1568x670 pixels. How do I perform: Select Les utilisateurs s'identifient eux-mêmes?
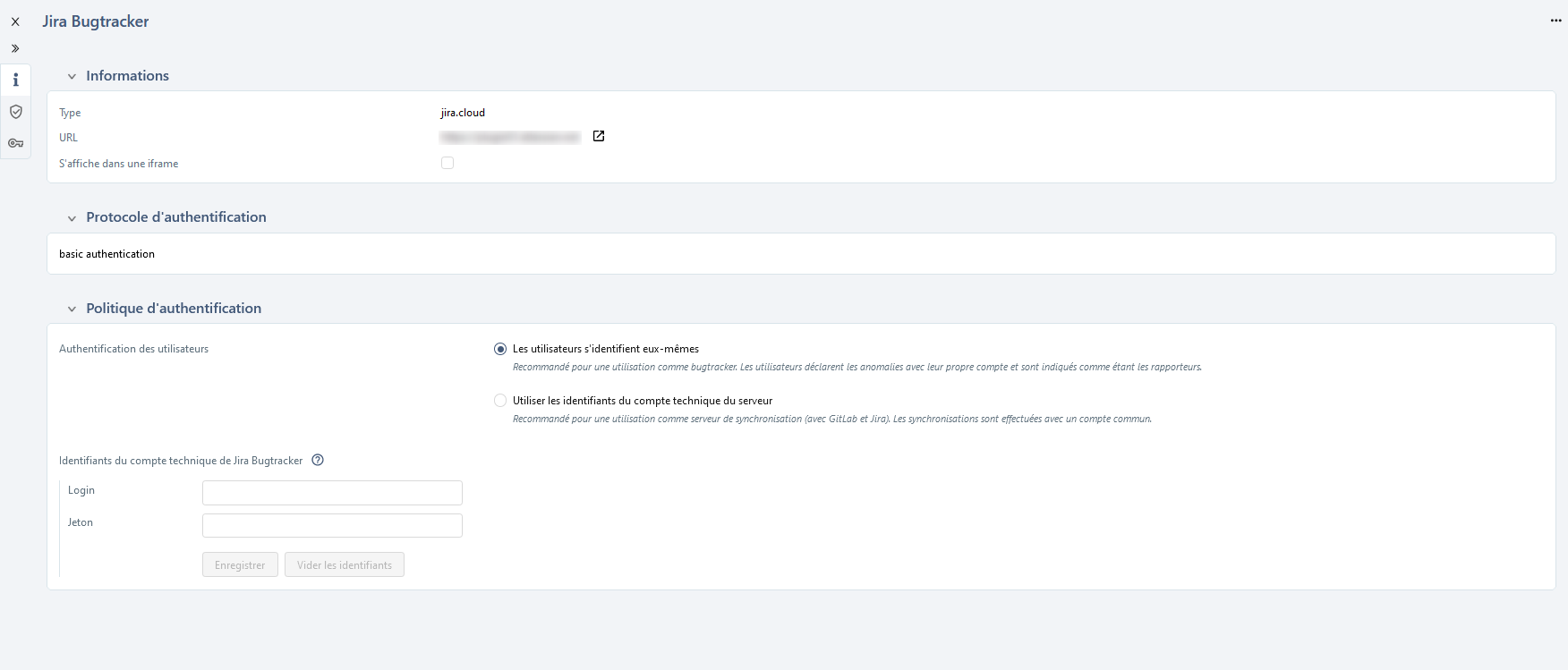(500, 349)
